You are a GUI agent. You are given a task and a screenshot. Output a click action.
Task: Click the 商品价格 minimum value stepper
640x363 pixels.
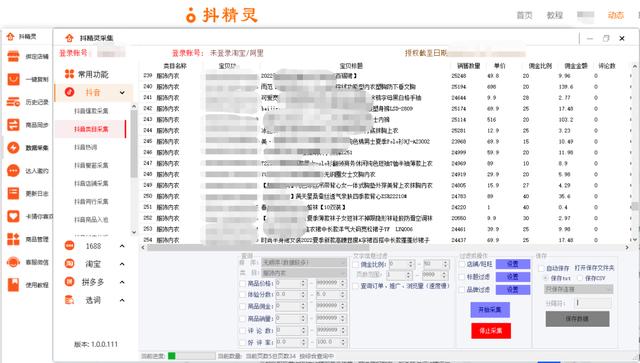303,283
